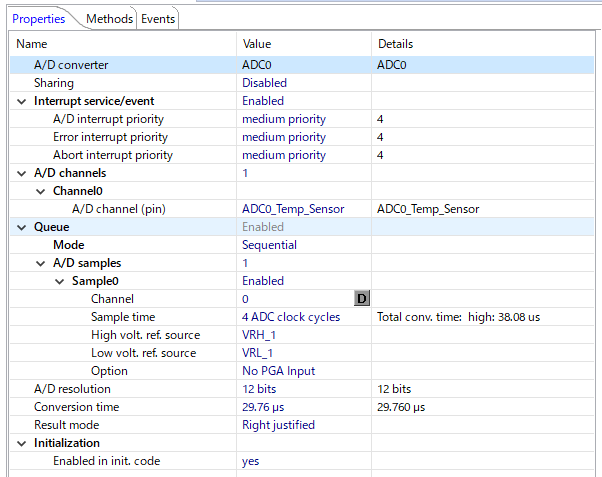Click the Value column header

(257, 44)
